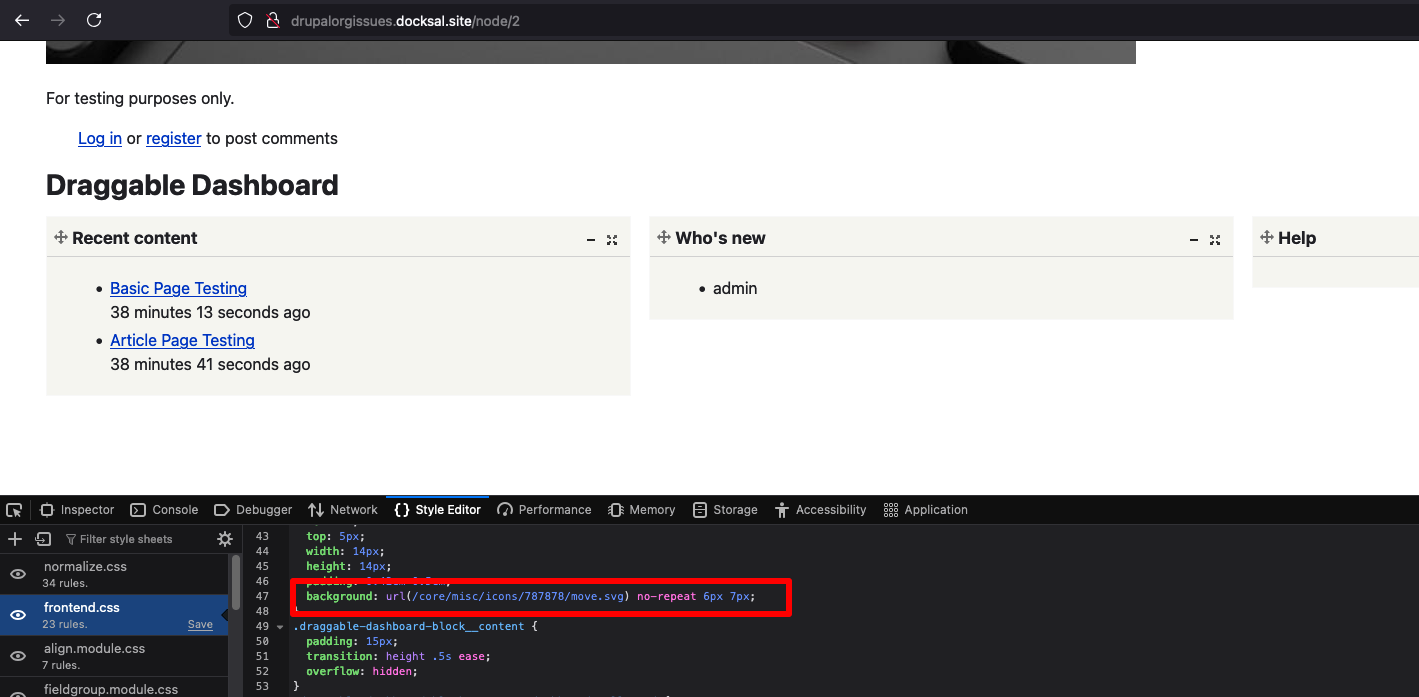Screen dimensions: 1419x697
Task: Toggle visibility of frontend.css style sheet
Action: [18, 615]
